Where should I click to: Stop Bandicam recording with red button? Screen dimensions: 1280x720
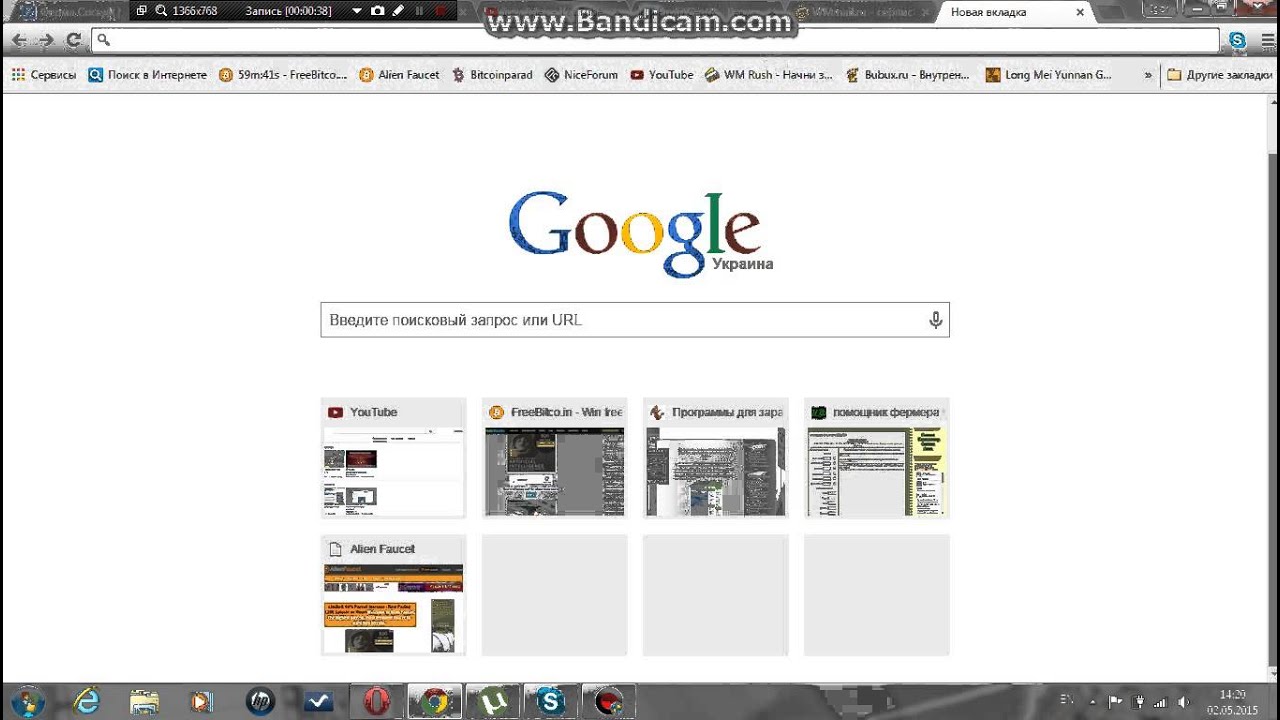pyautogui.click(x=440, y=11)
